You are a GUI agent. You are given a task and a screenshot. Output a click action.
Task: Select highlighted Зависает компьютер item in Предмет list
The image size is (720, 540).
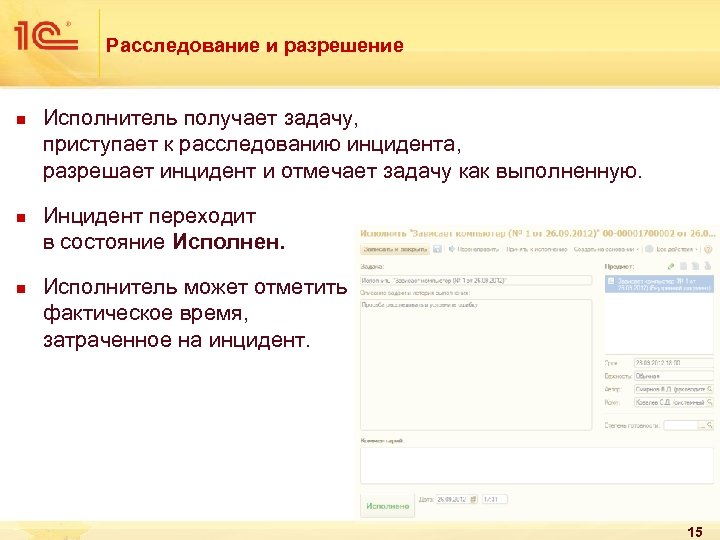(659, 284)
